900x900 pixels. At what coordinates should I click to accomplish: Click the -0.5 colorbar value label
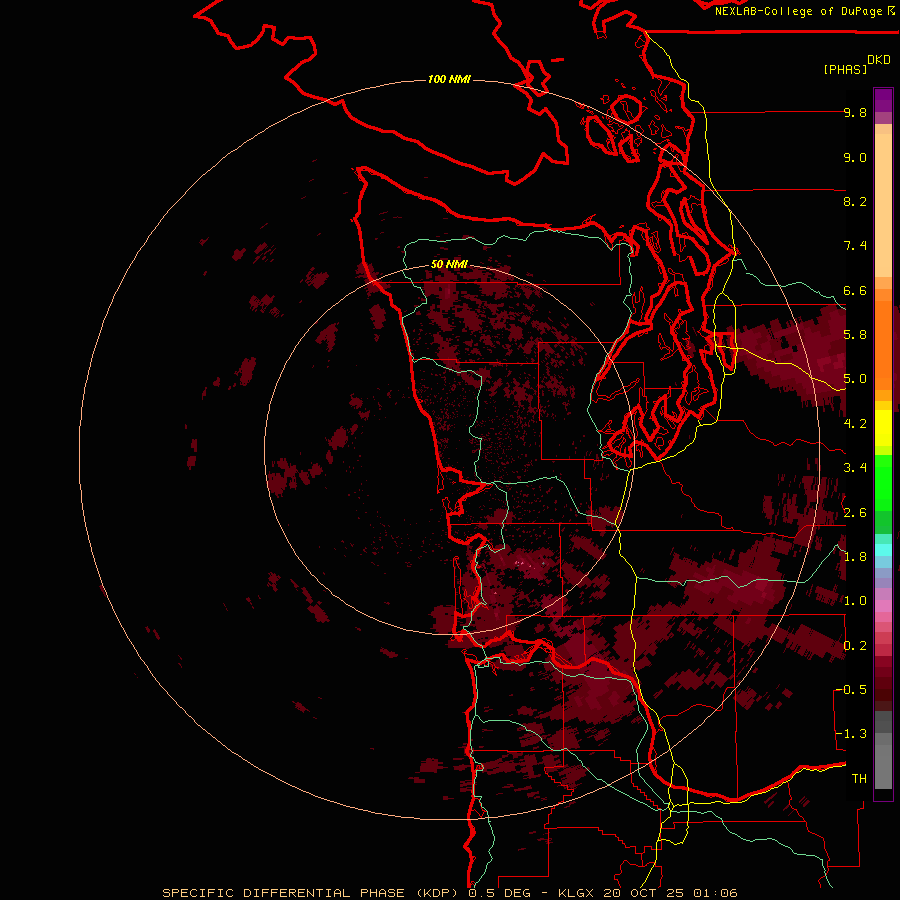pos(851,690)
